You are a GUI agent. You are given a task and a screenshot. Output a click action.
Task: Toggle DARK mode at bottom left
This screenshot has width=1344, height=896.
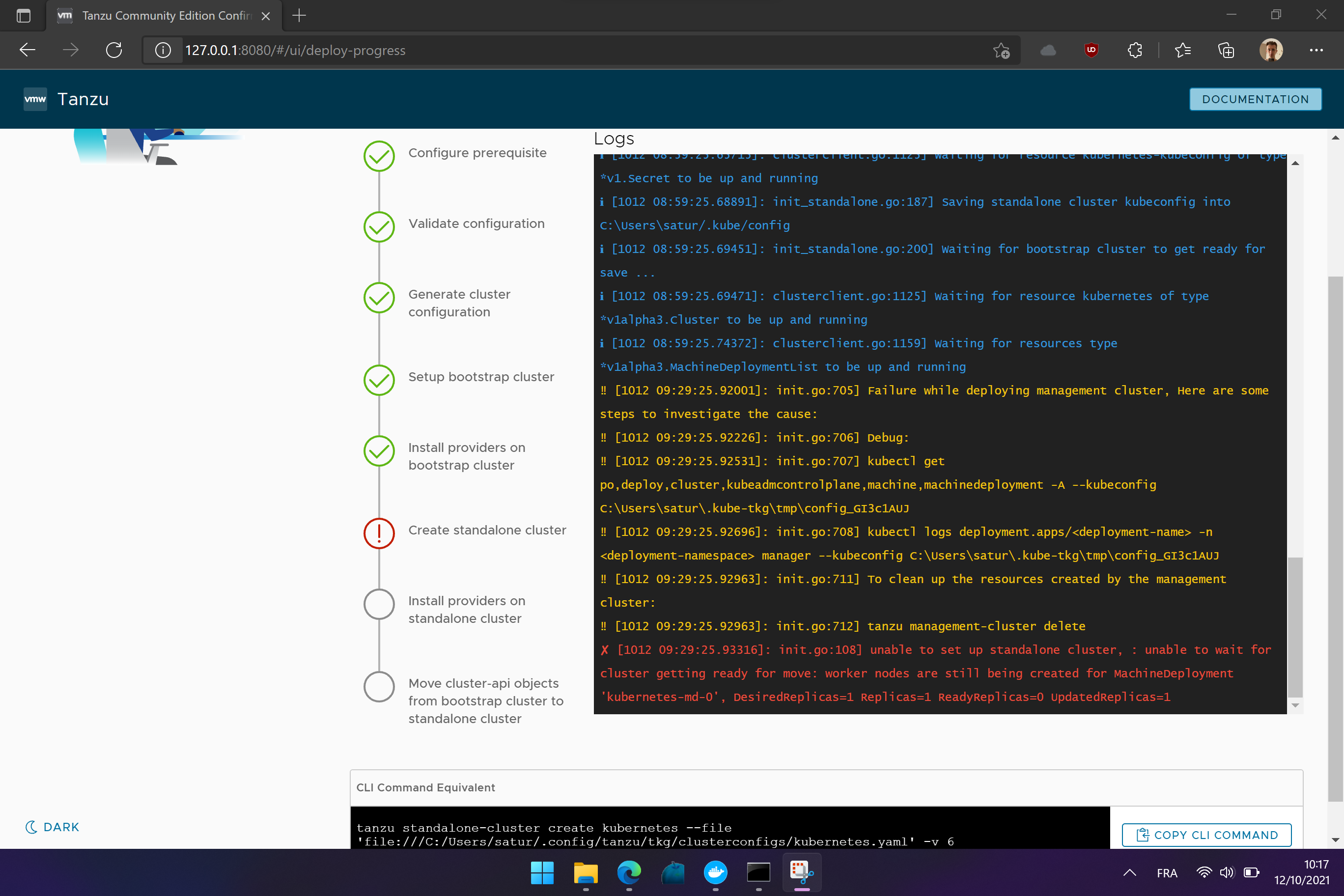52,826
